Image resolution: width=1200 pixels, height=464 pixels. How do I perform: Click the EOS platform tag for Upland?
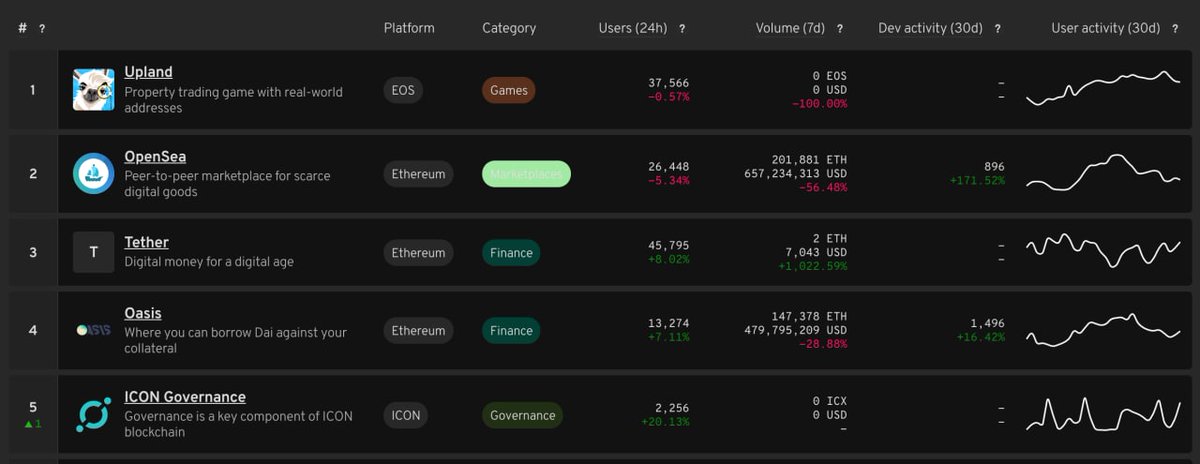pyautogui.click(x=404, y=90)
